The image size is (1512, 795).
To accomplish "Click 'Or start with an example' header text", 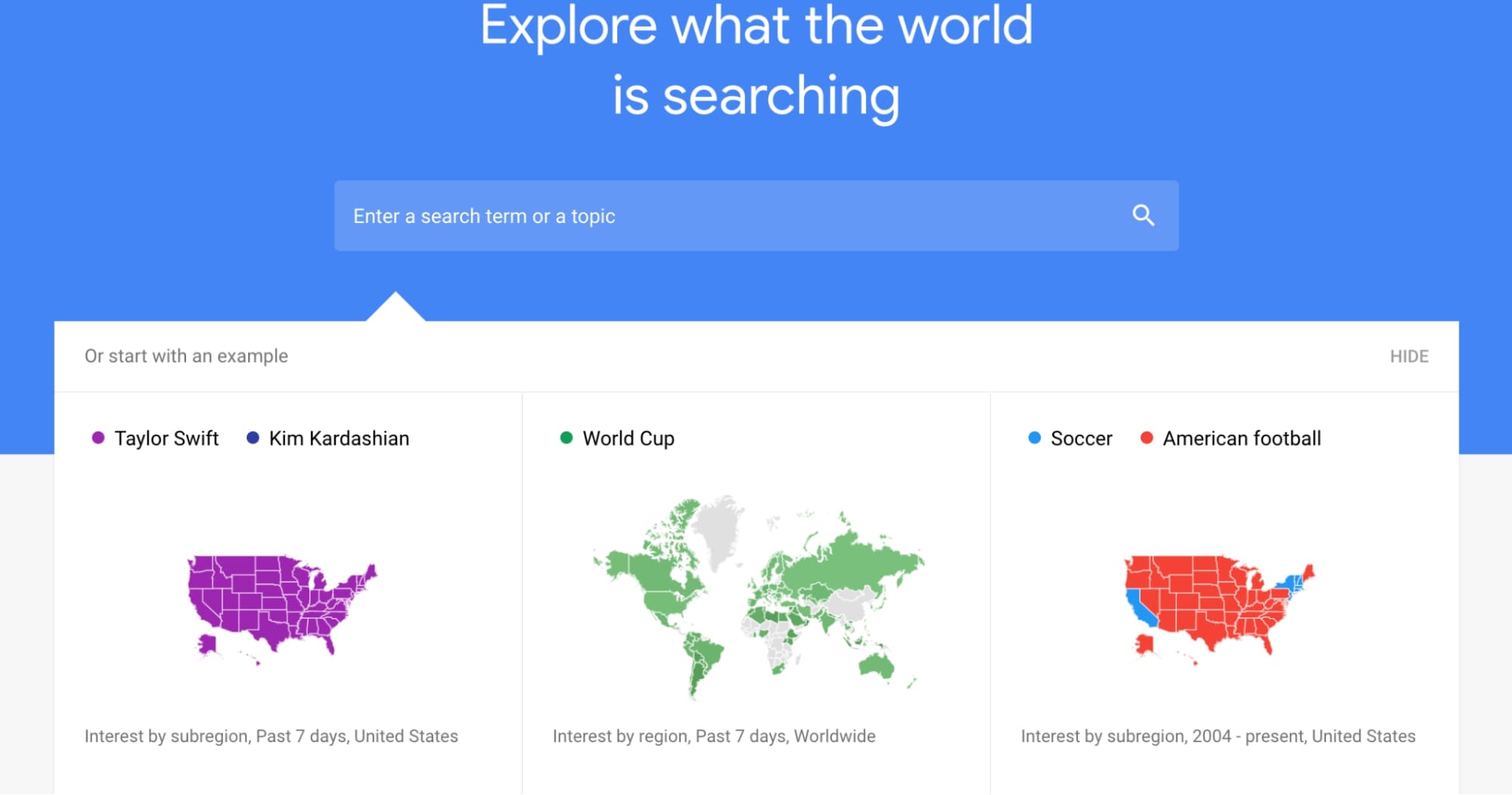I will (186, 356).
